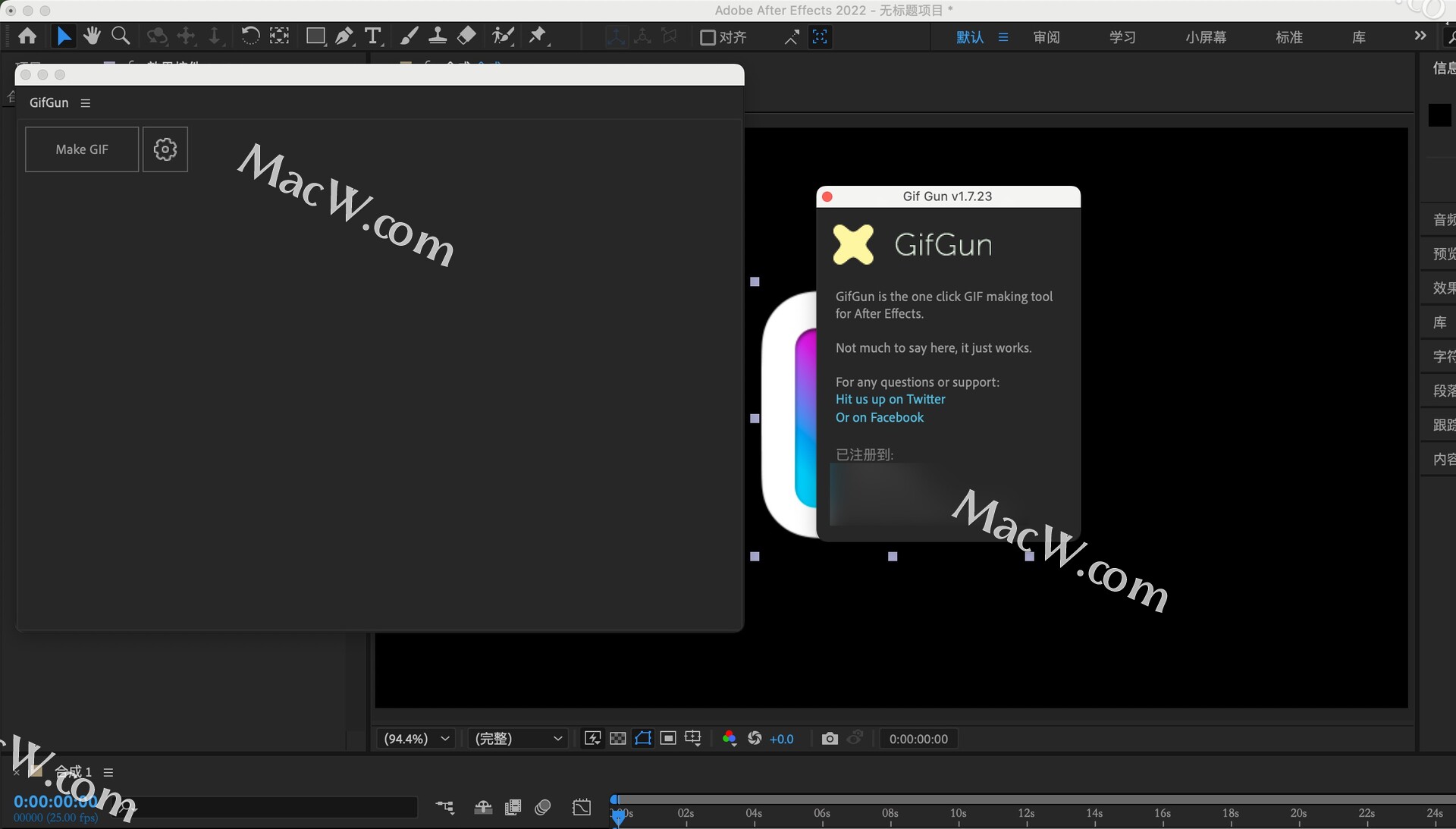Take snapshot with camera icon
1456x829 pixels.
(830, 739)
